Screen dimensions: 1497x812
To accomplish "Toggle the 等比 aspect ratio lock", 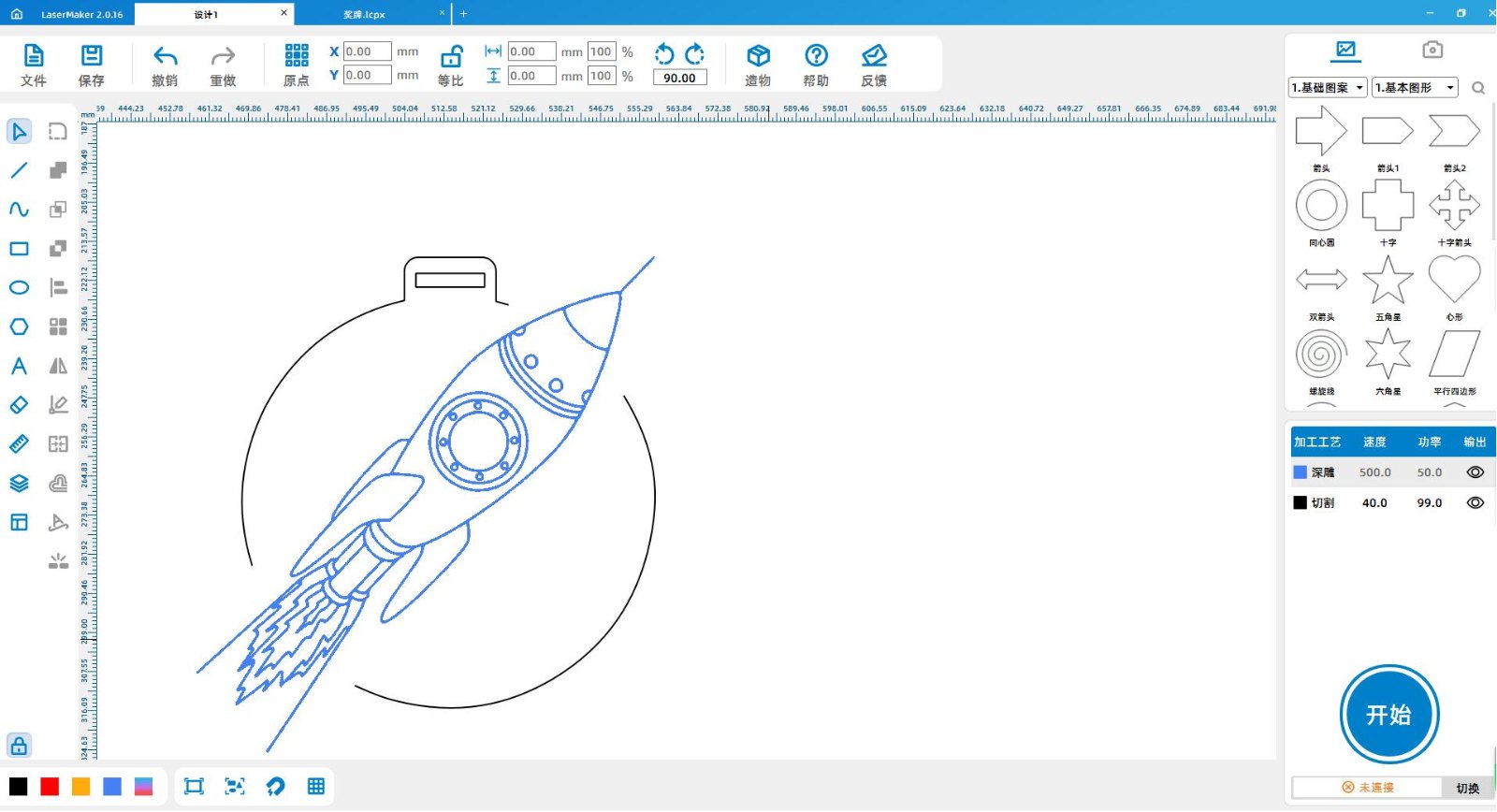I will click(451, 57).
